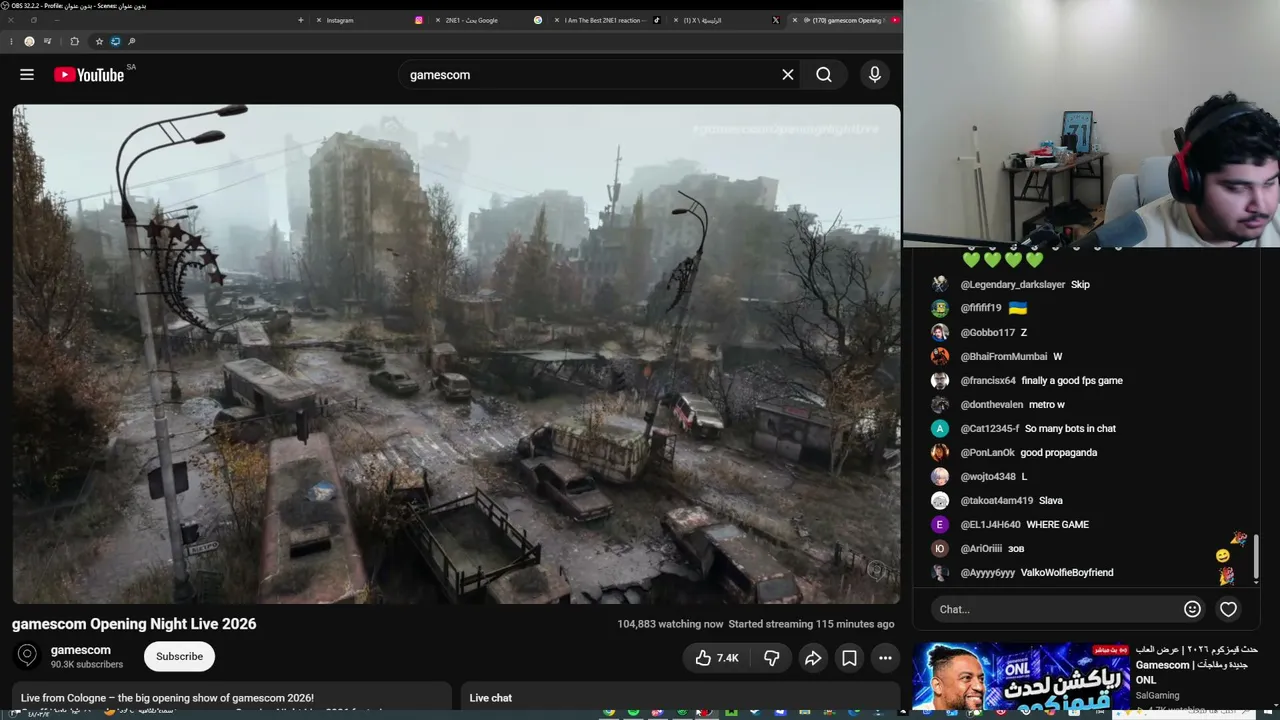The width and height of the screenshot is (1280, 720).
Task: Click @wojto4348's avatar in chat
Action: [x=940, y=476]
